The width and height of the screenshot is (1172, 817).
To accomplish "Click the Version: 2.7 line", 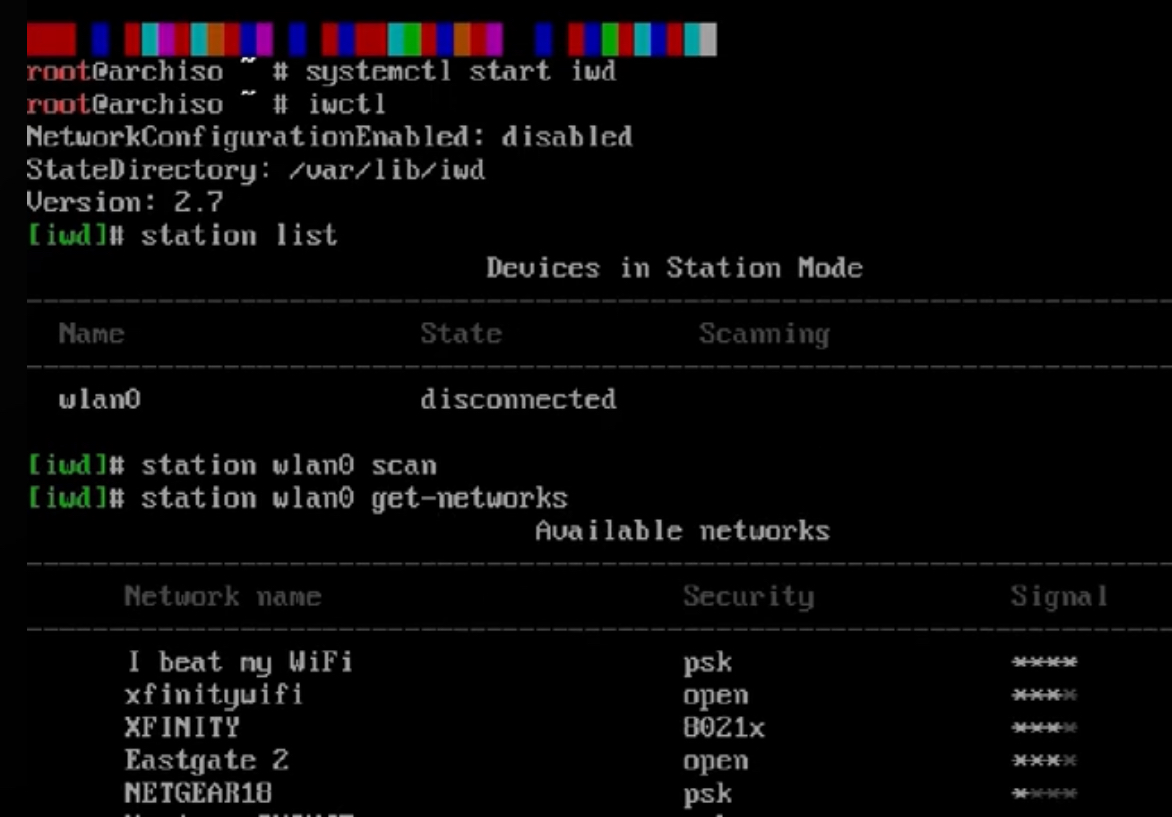I will point(125,202).
